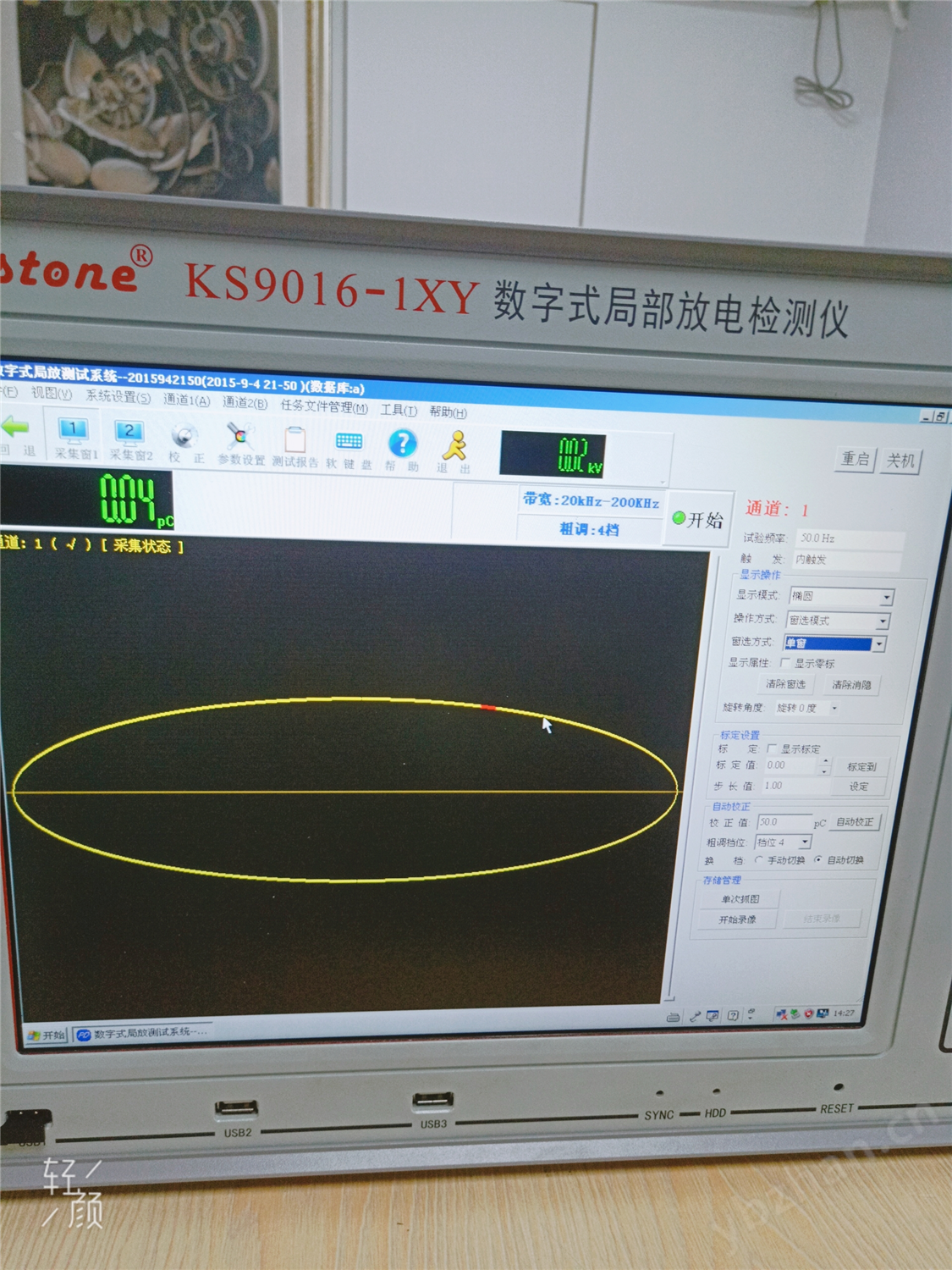Image resolution: width=952 pixels, height=1270 pixels.
Task: Open the 系统设置(S) menu
Action: [x=118, y=396]
